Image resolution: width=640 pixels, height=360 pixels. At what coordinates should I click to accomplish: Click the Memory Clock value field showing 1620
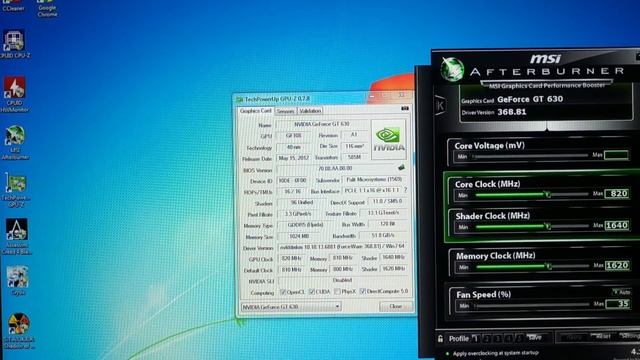[617, 265]
